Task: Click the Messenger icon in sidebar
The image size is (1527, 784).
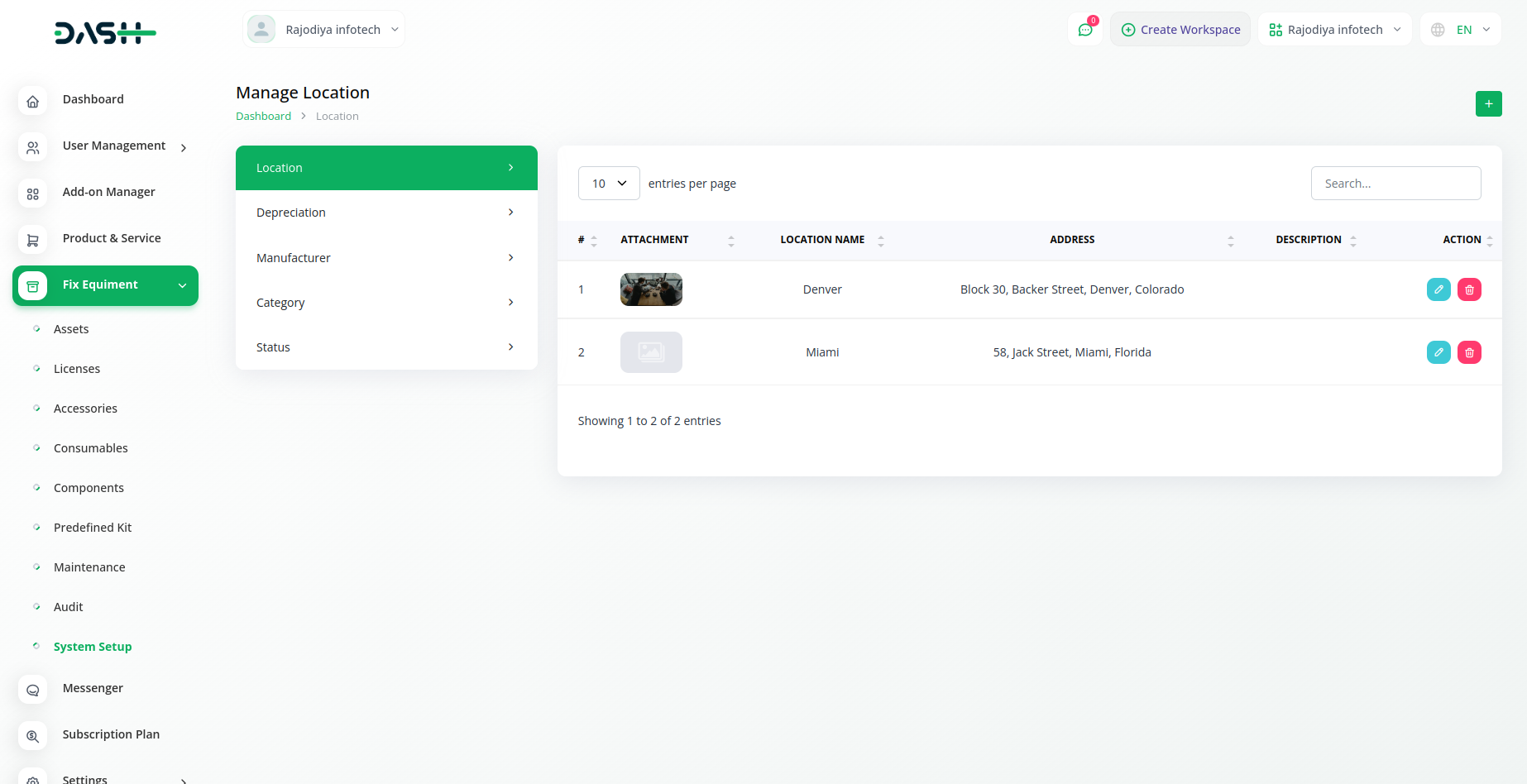Action: coord(33,690)
